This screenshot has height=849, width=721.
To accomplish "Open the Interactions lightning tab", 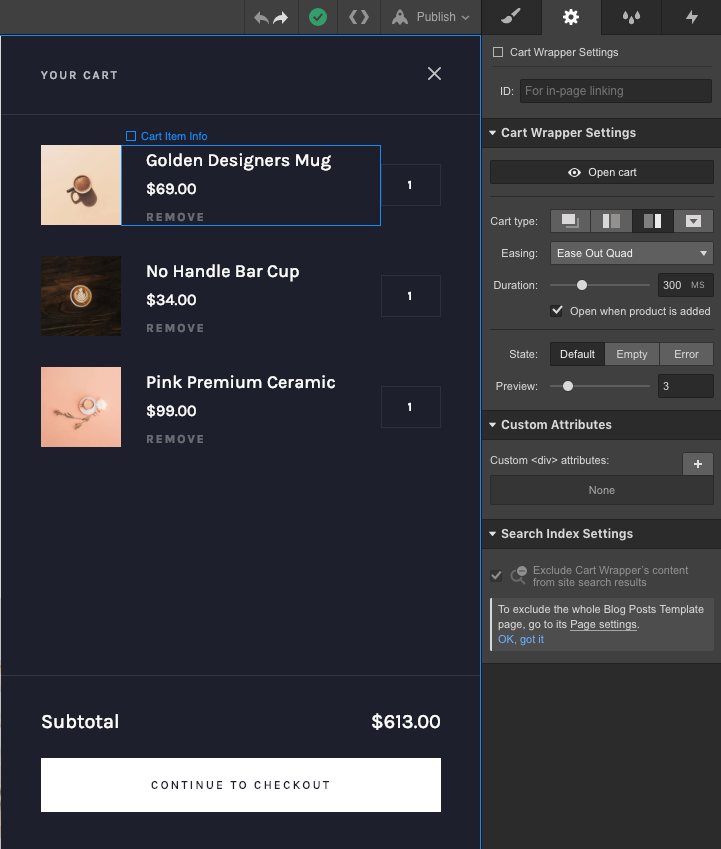I will click(691, 17).
